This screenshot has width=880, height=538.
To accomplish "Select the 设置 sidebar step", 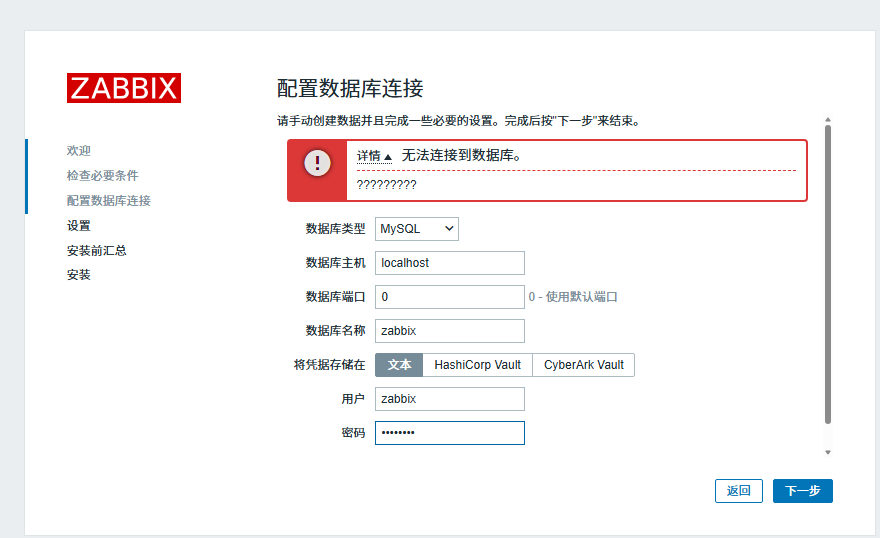I will 79,226.
